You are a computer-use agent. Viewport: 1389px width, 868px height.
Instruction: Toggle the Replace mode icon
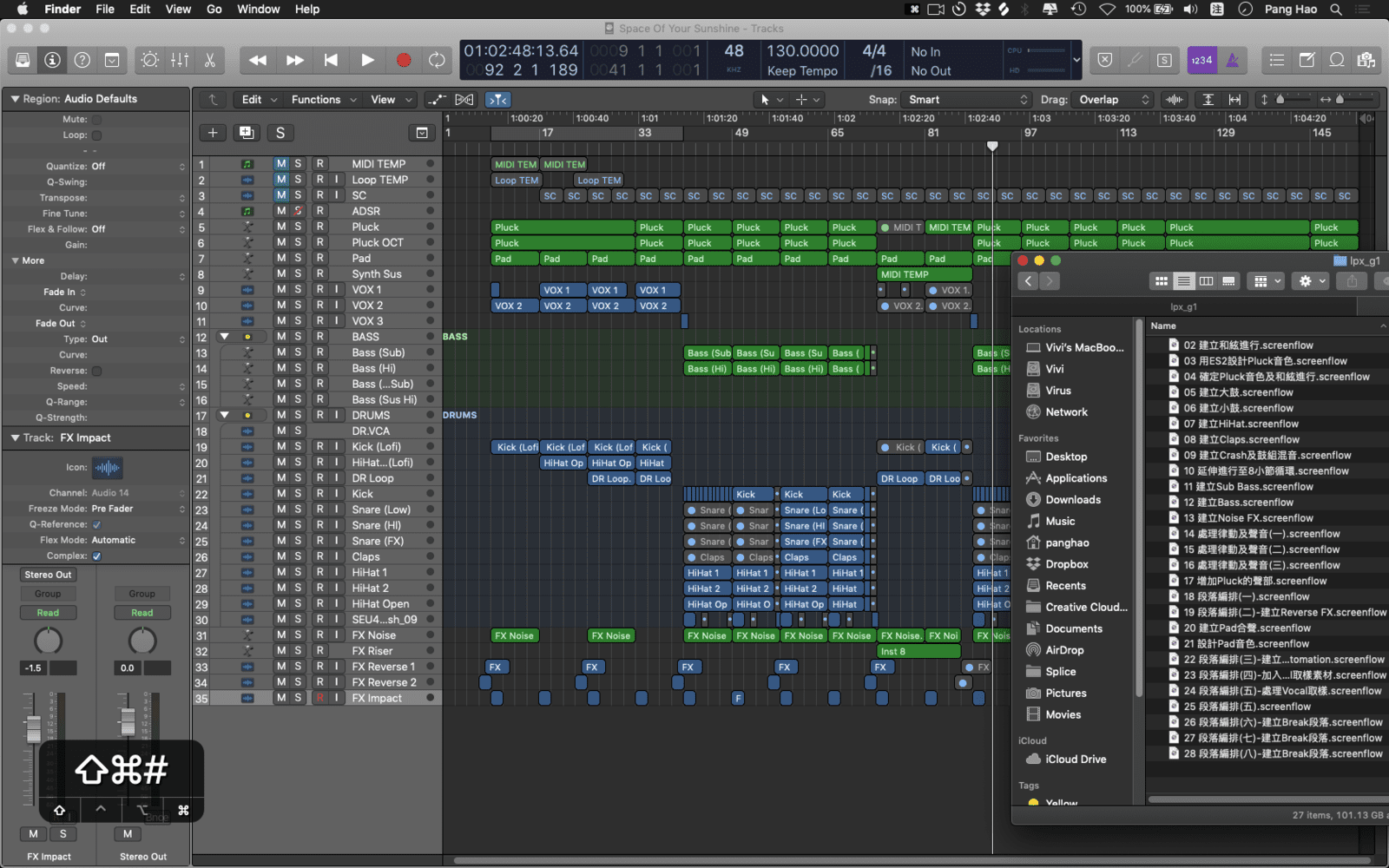1105,60
